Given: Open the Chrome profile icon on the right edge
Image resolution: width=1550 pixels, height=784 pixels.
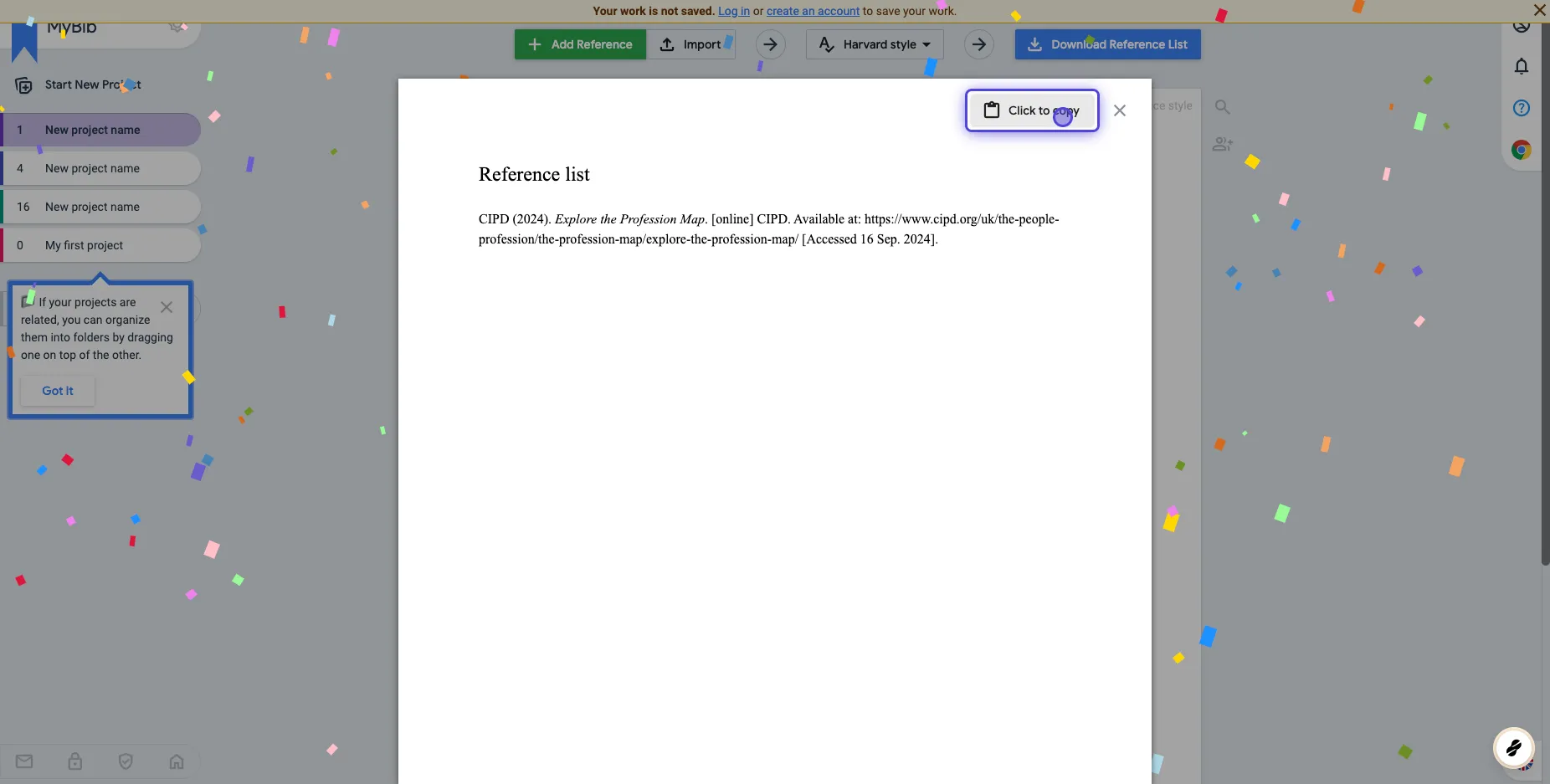Looking at the screenshot, I should pos(1522,150).
